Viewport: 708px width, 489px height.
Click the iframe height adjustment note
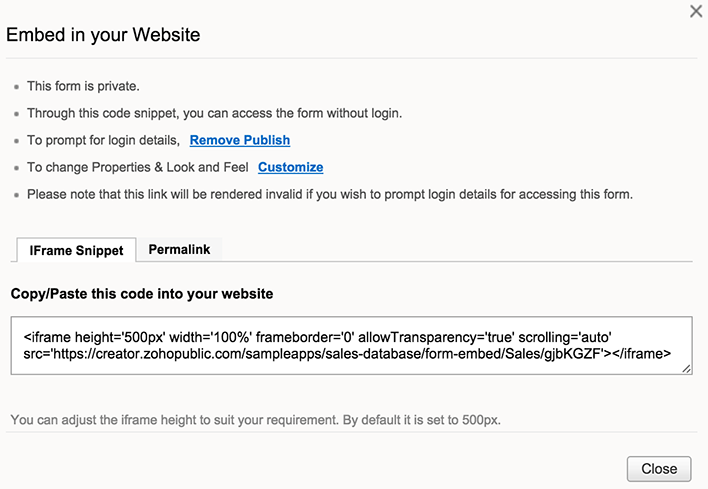[255, 418]
